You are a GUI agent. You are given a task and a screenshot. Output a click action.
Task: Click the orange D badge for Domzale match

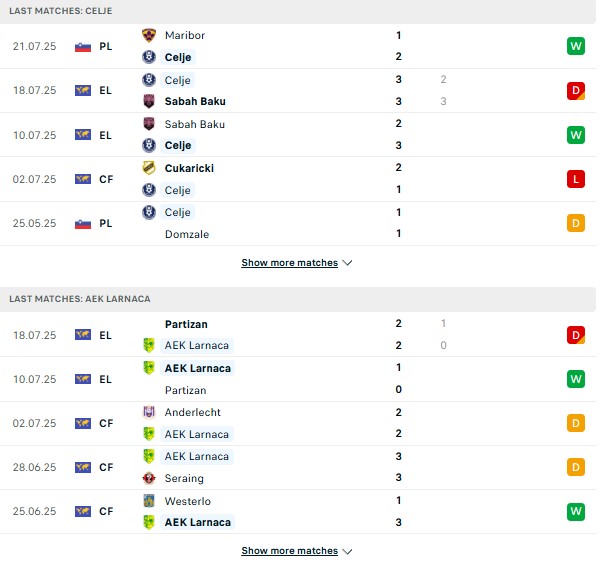coord(575,223)
